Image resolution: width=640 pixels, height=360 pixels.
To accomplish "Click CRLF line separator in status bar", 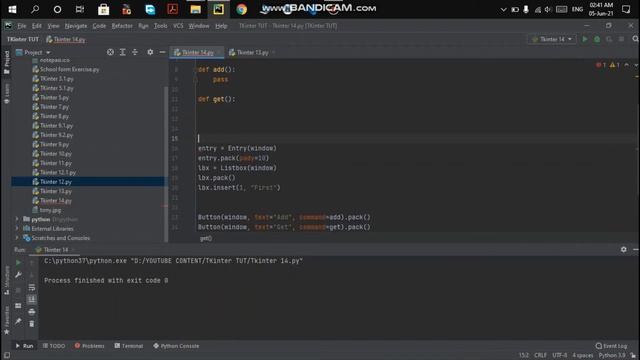I will coord(540,356).
